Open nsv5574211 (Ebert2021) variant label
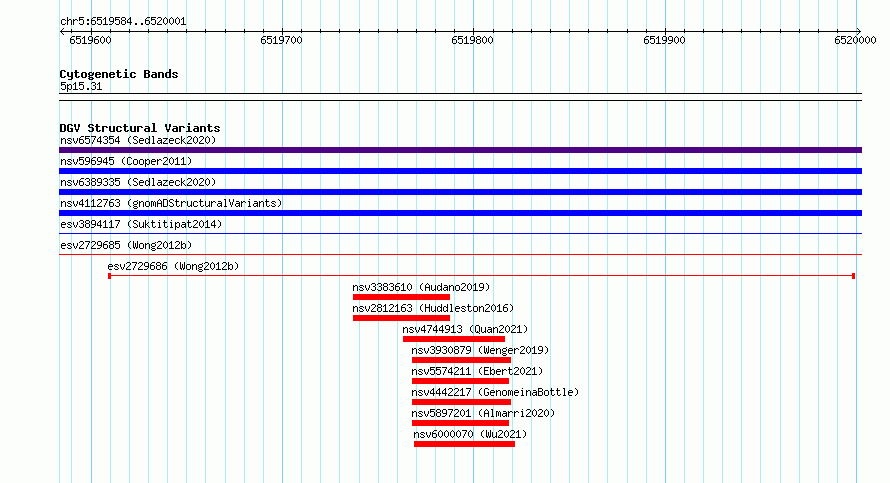This screenshot has height=483, width=890. click(x=477, y=371)
